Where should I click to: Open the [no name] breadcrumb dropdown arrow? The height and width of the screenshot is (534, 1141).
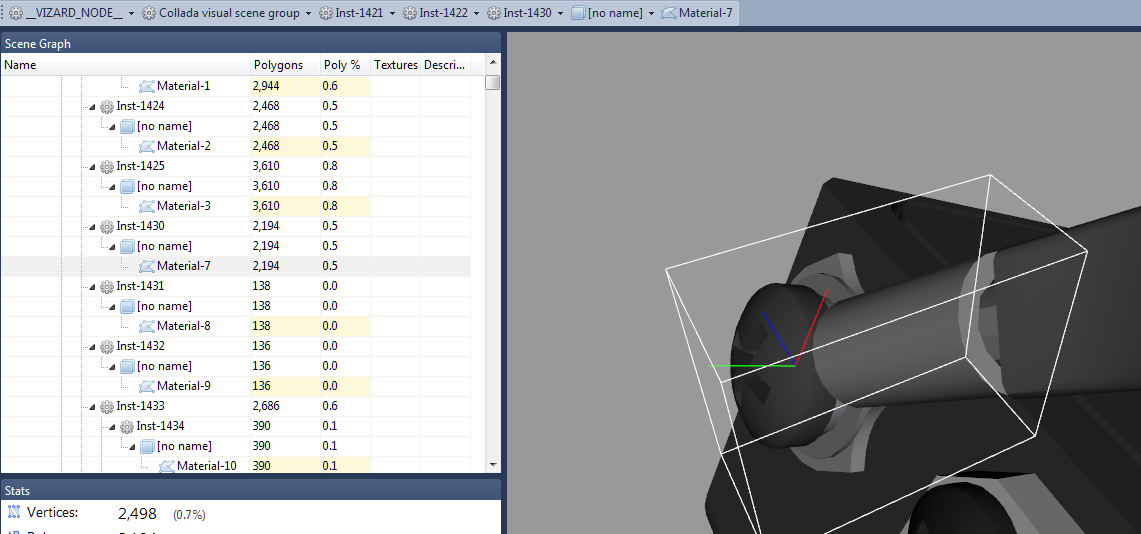pyautogui.click(x=651, y=14)
